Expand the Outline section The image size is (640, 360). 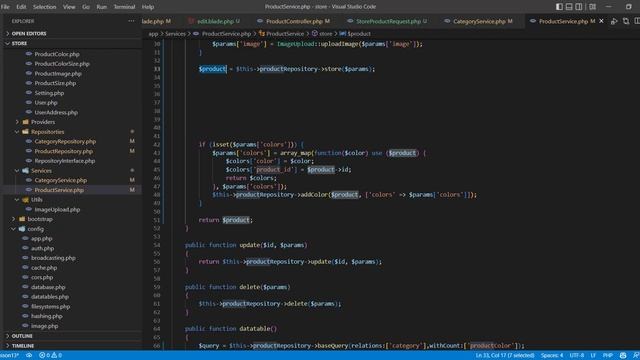pos(22,336)
